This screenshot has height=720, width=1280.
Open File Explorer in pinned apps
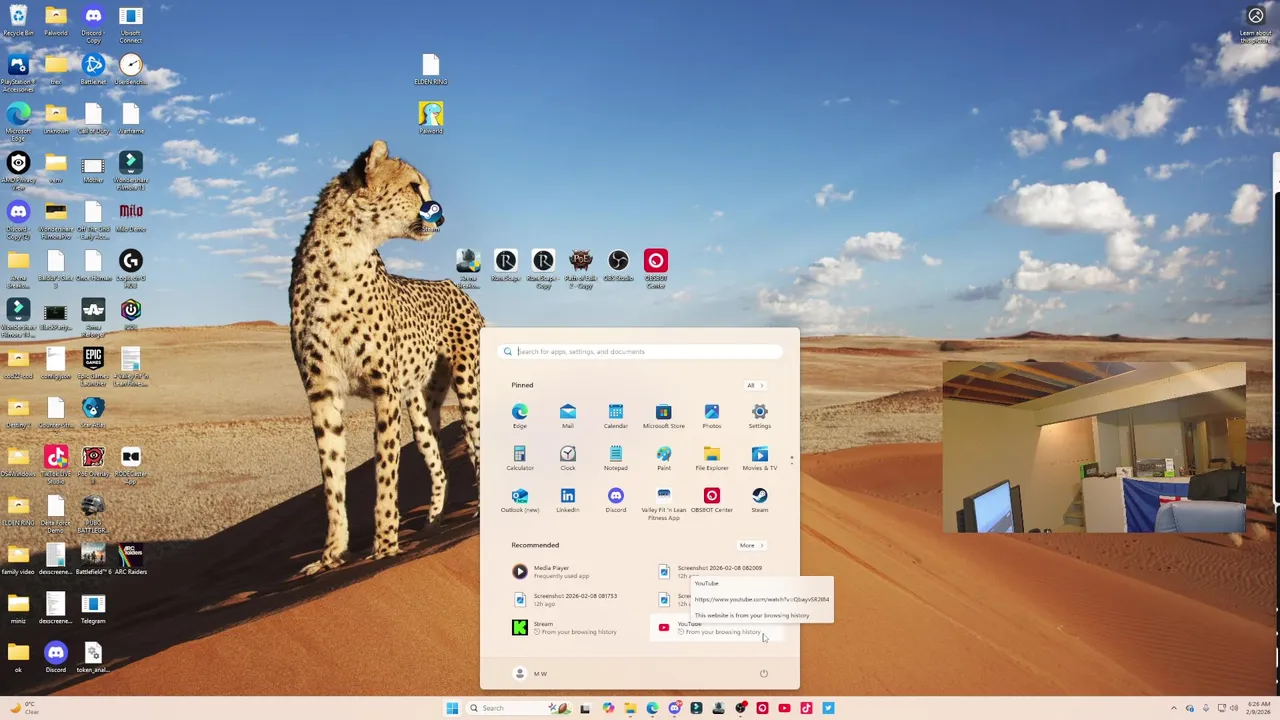click(x=711, y=458)
